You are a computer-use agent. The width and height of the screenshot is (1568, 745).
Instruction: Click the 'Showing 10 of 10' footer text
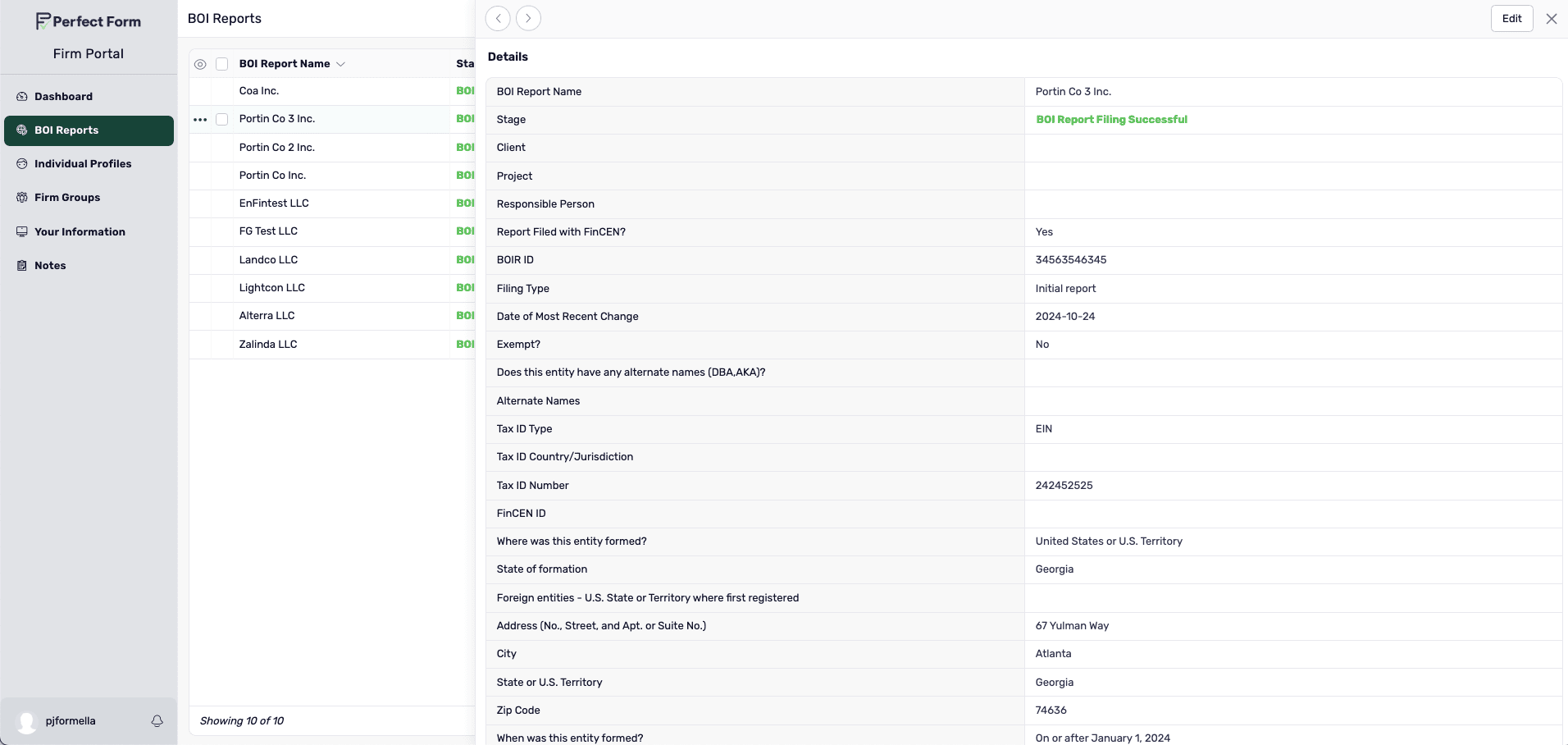coord(242,721)
